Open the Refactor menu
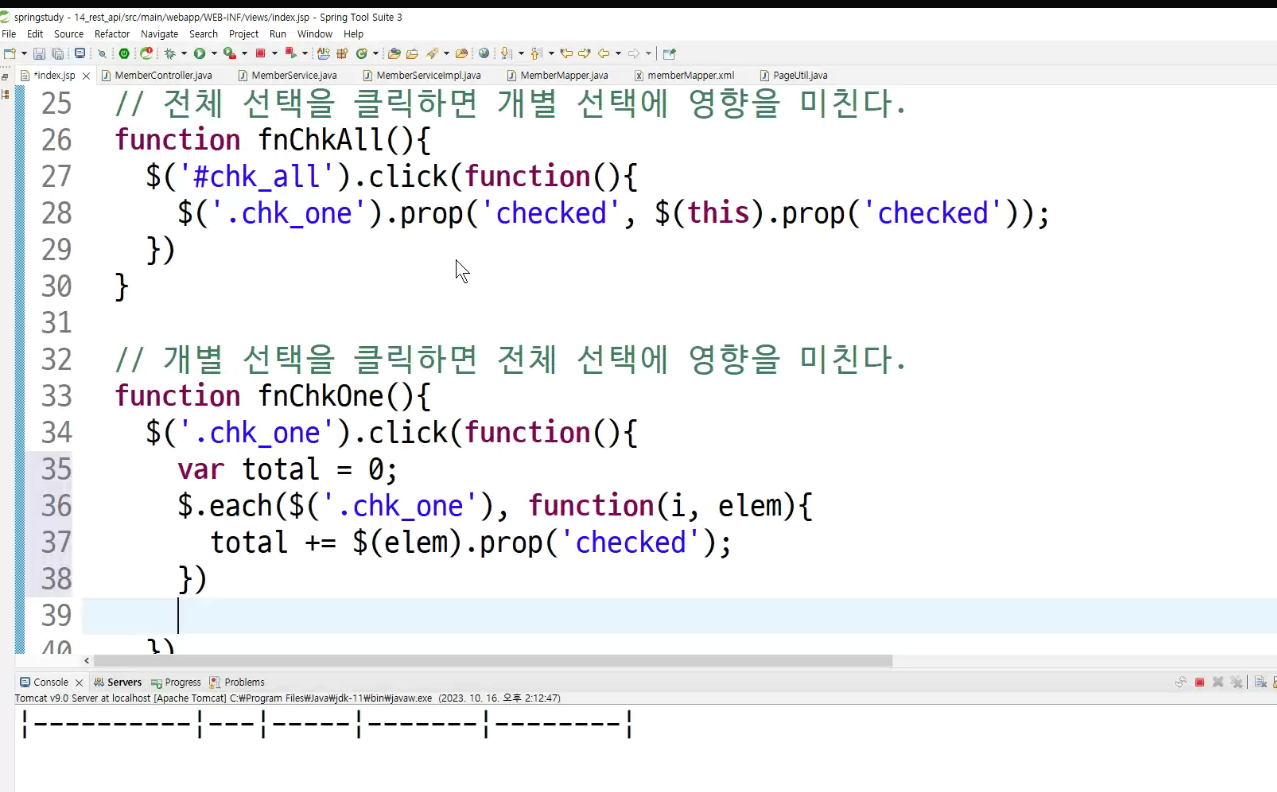1277x792 pixels. (112, 34)
